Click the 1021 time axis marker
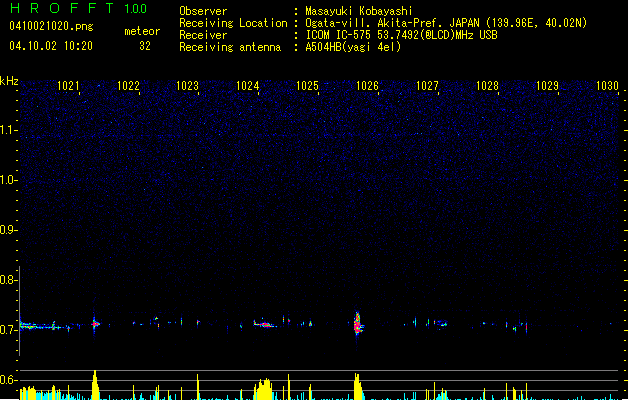Screen dimensions: 629x400 click(68, 85)
